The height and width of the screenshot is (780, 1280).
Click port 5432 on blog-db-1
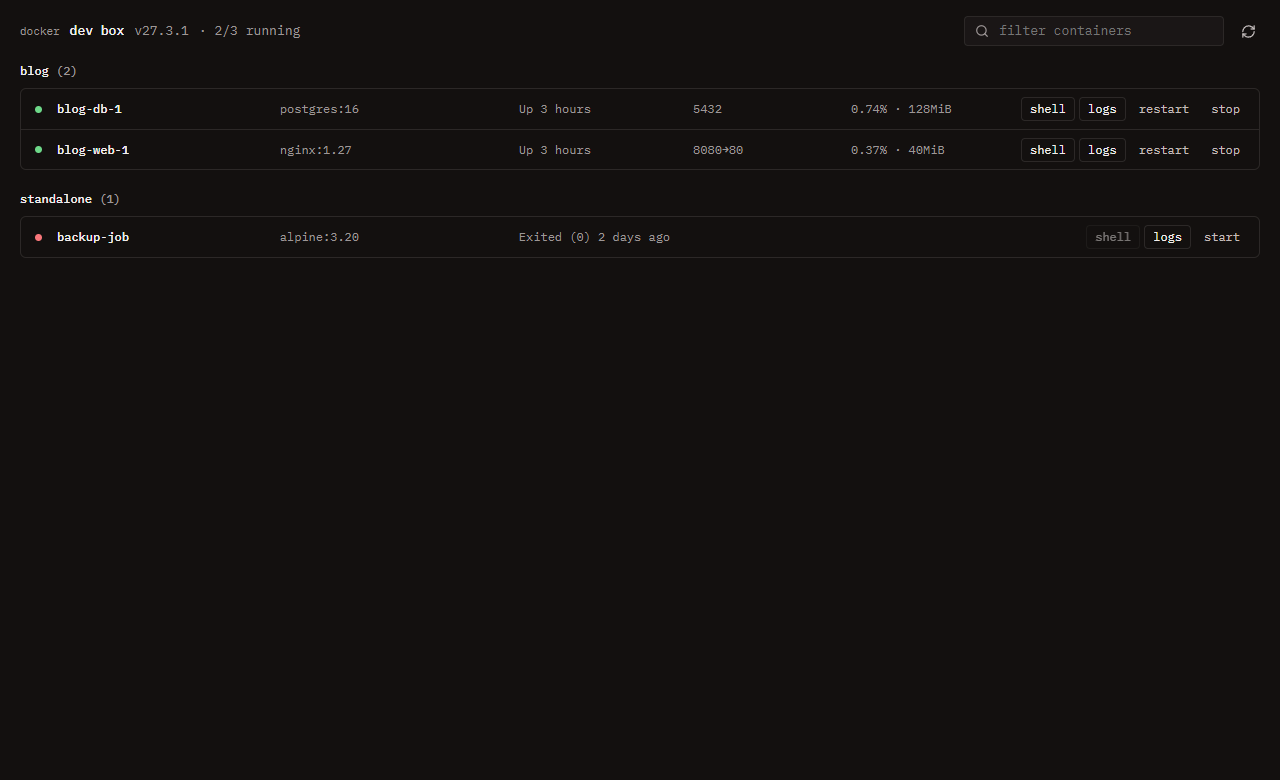(x=707, y=109)
